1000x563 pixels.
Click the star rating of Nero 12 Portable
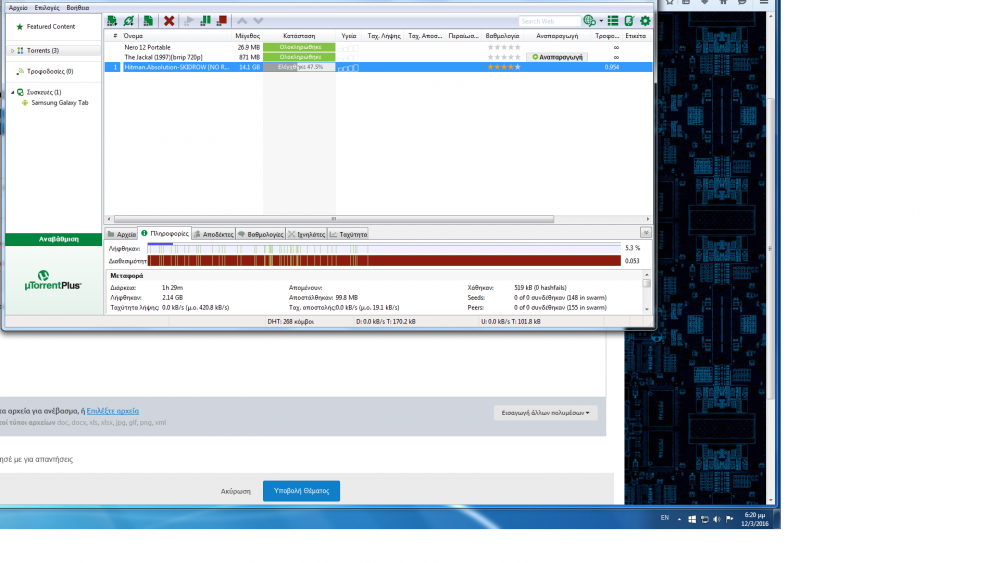[504, 47]
